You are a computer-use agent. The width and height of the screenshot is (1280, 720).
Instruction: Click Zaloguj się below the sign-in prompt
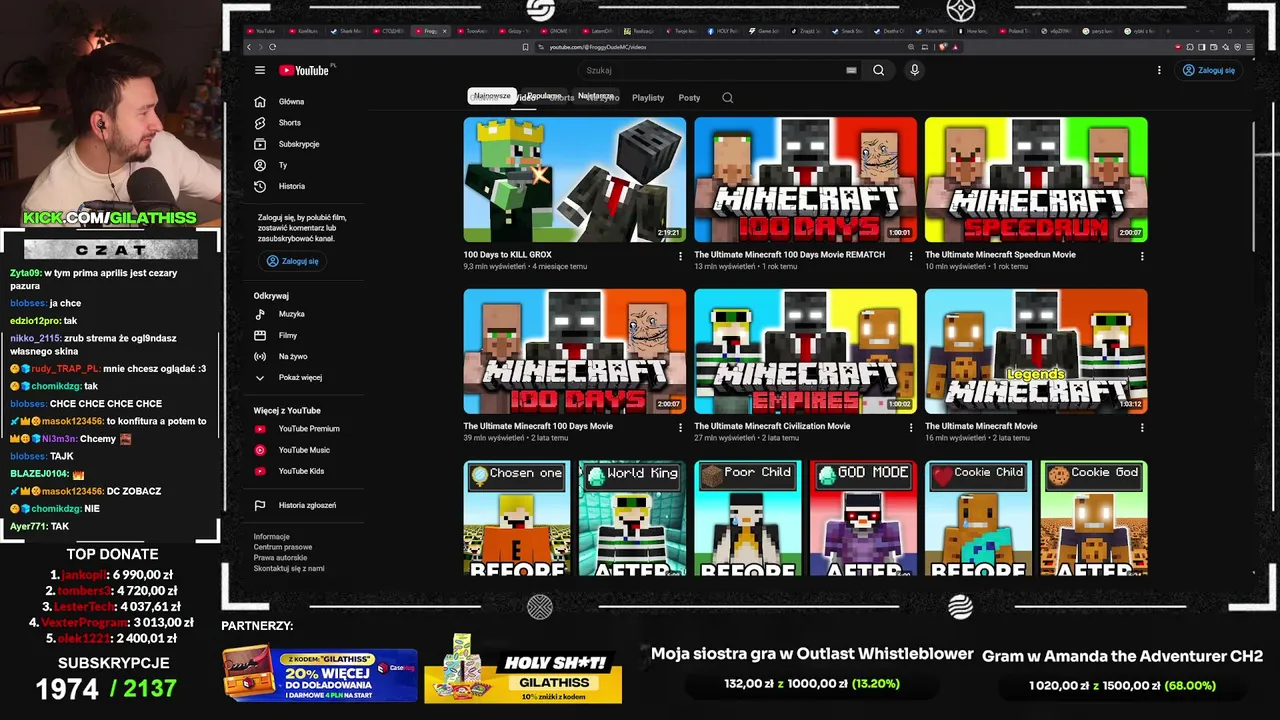[x=292, y=261]
